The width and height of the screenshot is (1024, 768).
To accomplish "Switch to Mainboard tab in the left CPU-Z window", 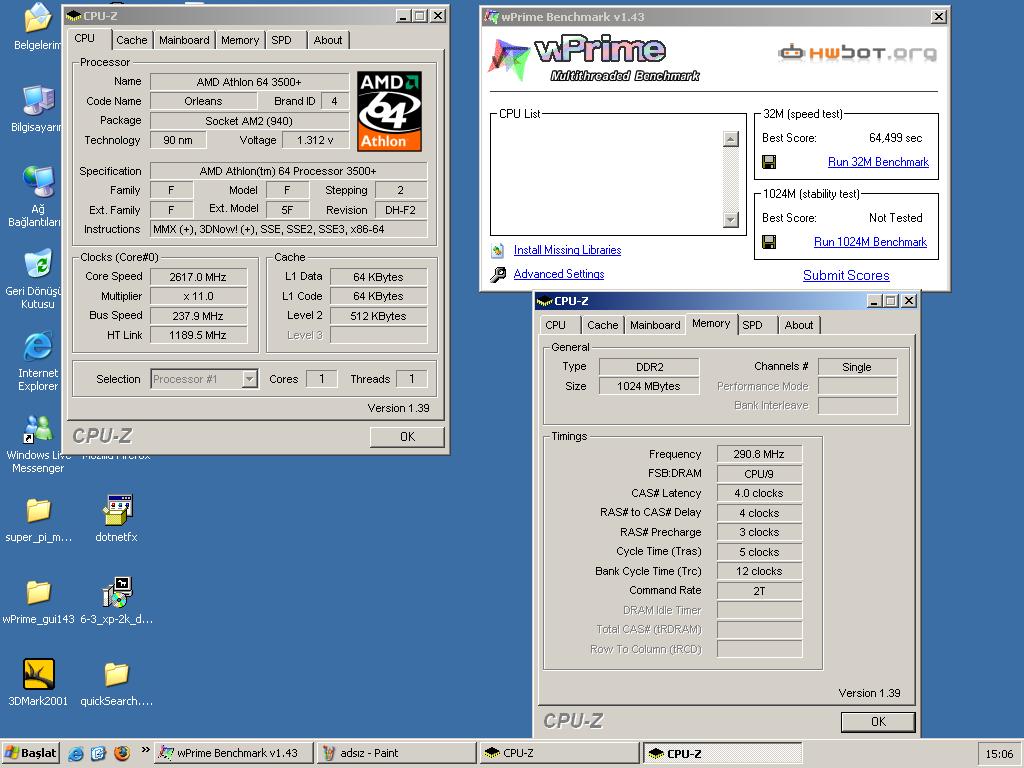I will tap(184, 40).
